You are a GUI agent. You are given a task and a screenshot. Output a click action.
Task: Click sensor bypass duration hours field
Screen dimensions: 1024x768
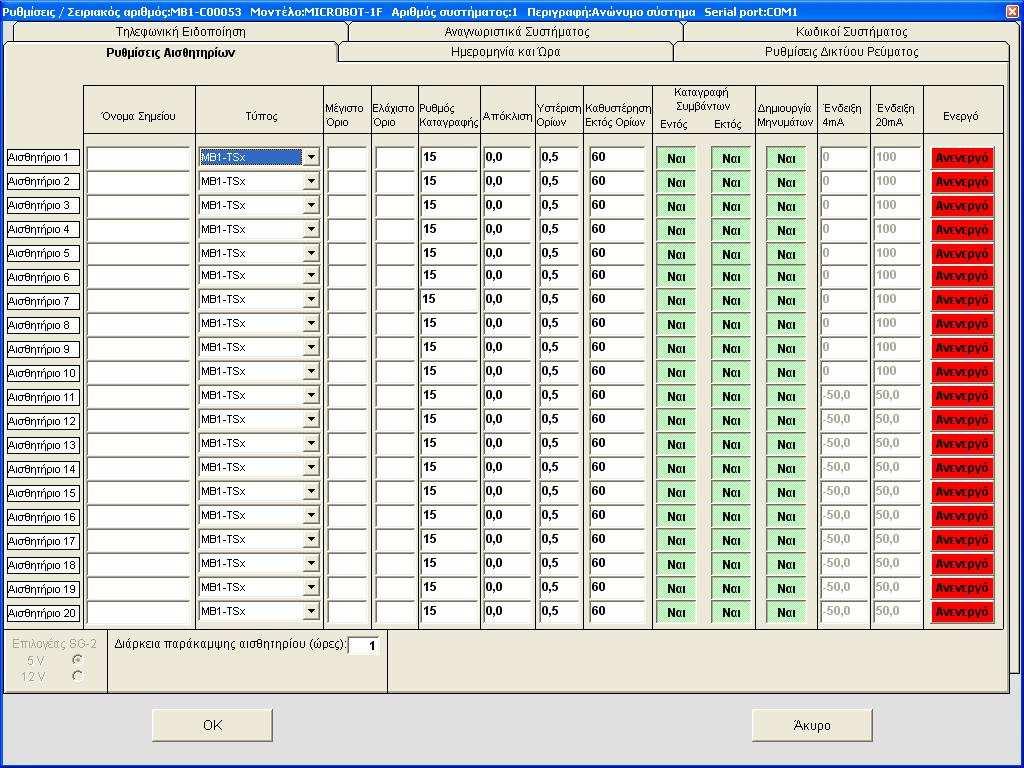(364, 646)
